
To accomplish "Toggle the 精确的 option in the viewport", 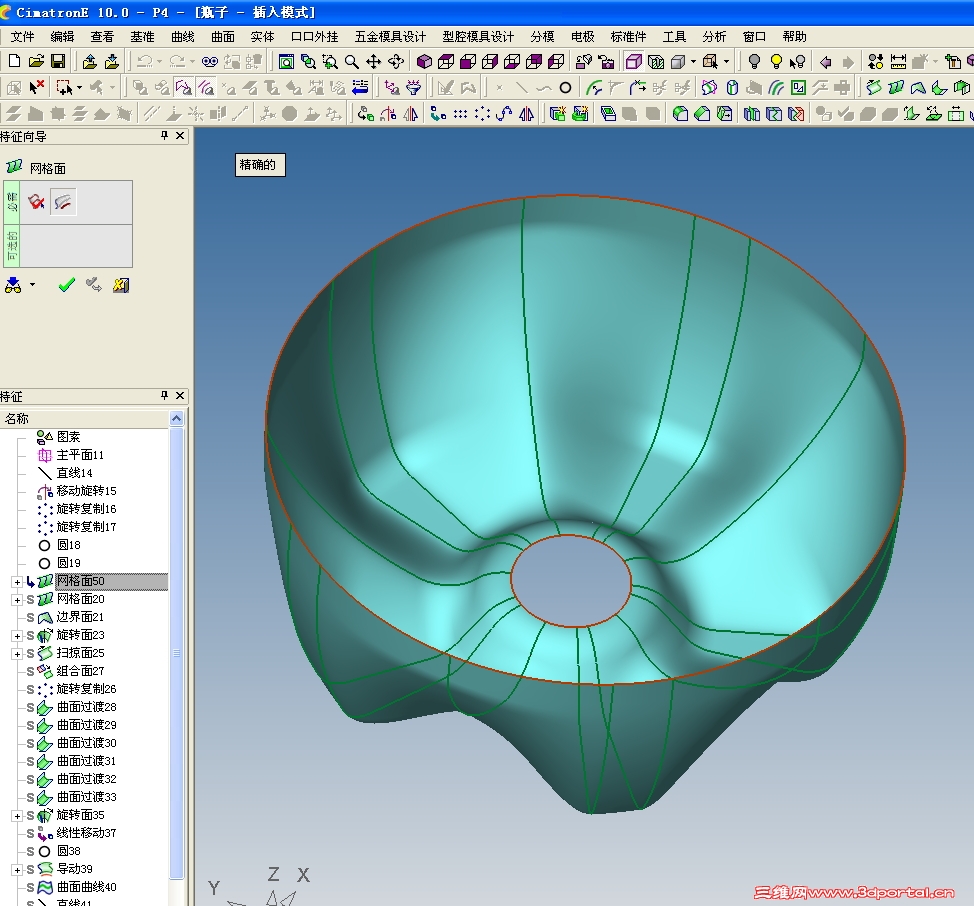I will [259, 165].
